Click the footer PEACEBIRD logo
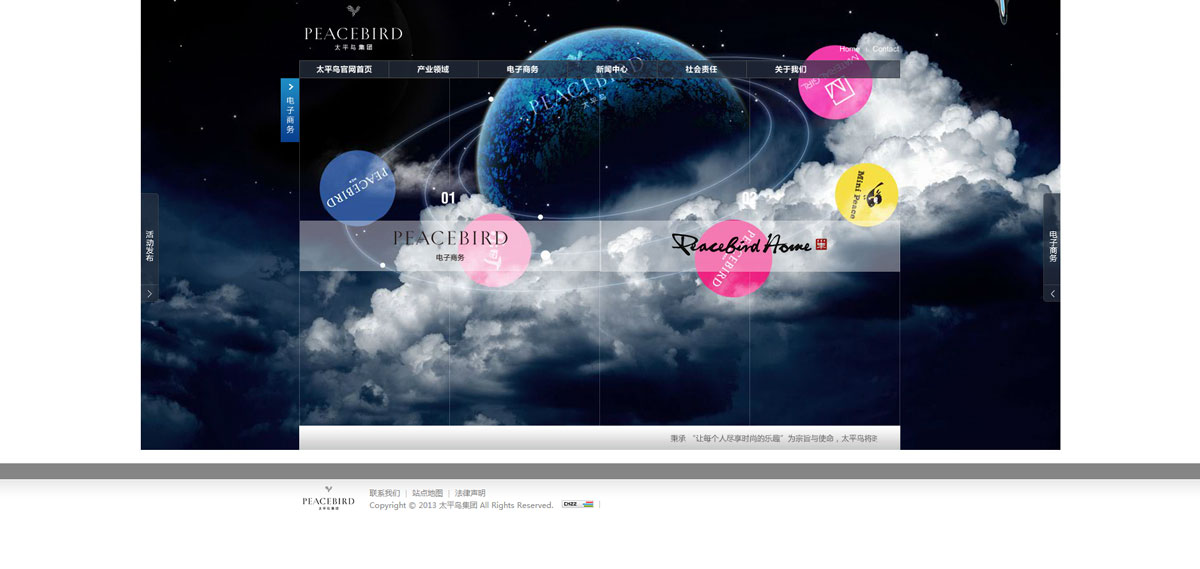The image size is (1200, 569). tap(328, 498)
